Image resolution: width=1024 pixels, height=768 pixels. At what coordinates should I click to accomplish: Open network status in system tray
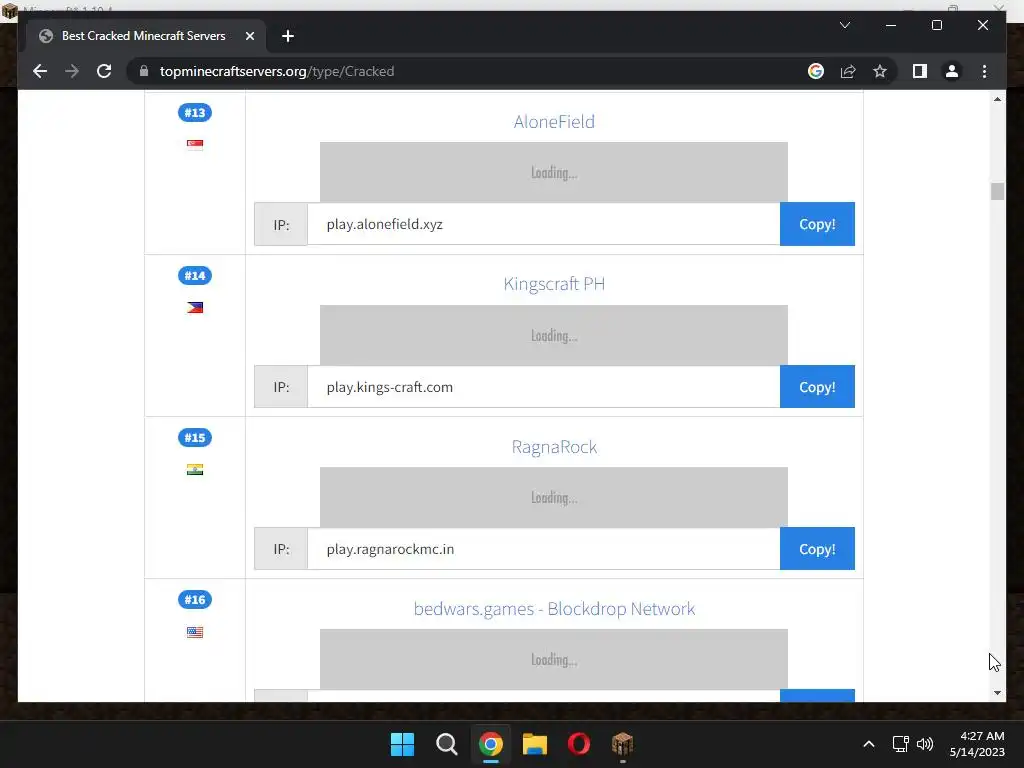(x=901, y=744)
